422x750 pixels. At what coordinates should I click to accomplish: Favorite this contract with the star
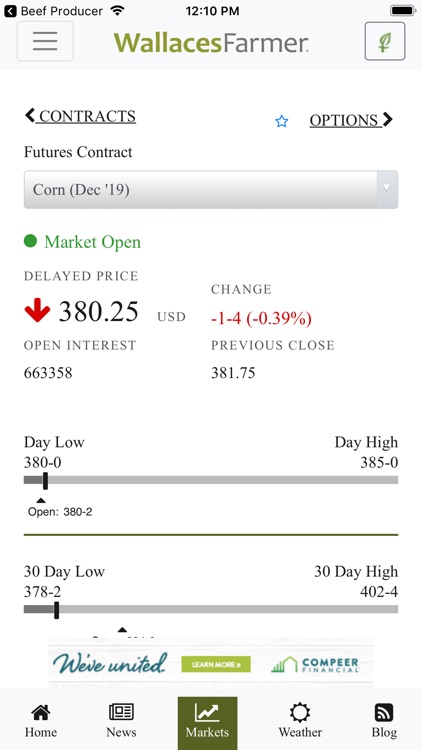[x=282, y=121]
